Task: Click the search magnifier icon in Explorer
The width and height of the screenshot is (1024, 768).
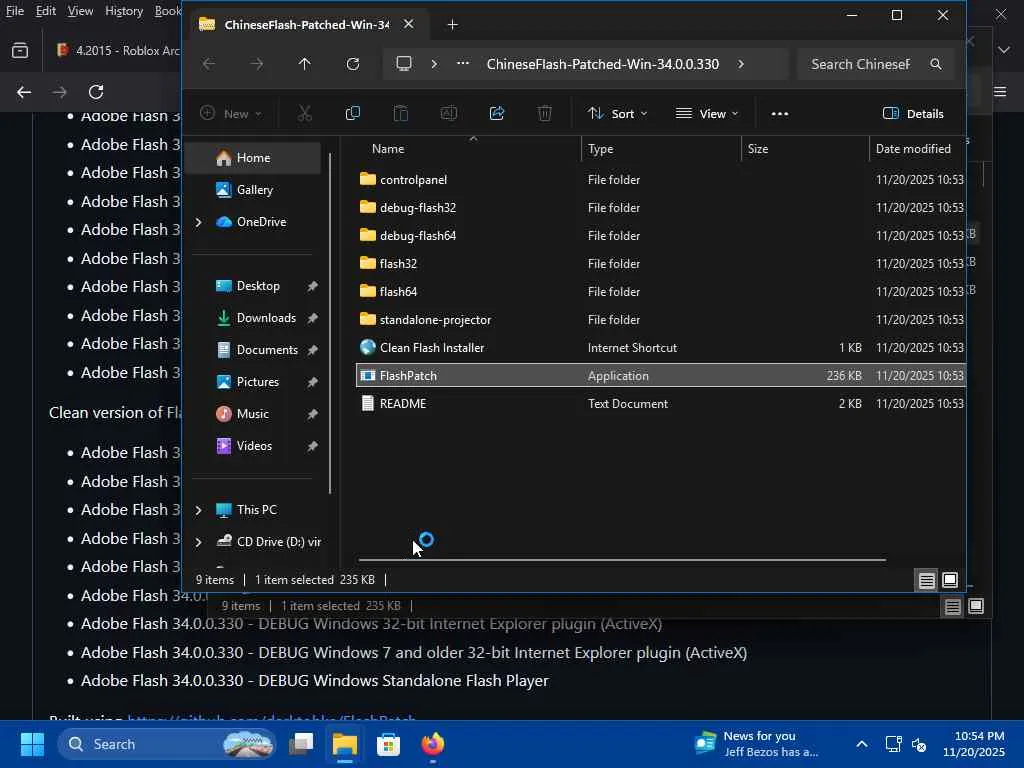Action: click(x=936, y=64)
